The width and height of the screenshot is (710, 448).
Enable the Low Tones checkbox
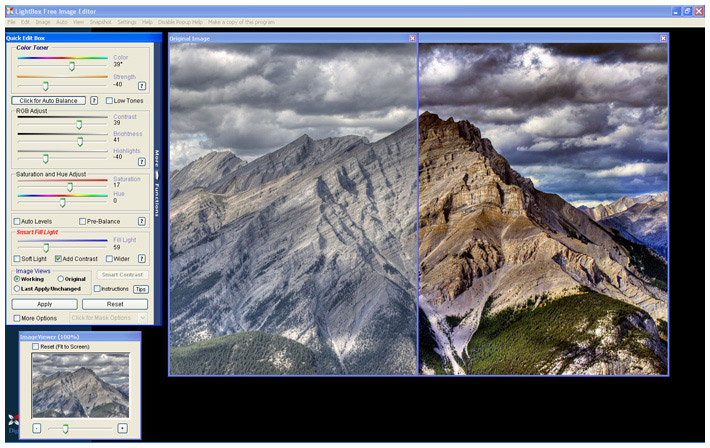tap(110, 101)
